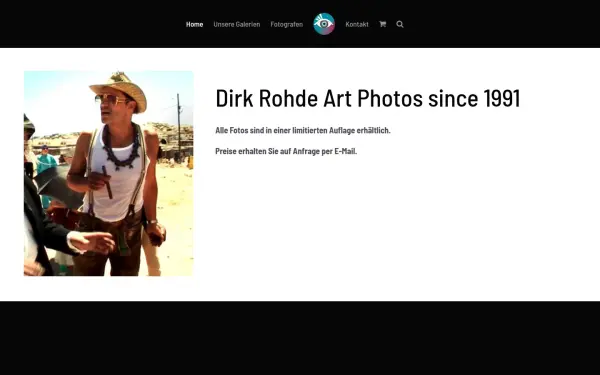Click the eye logo in header
The image size is (600, 375).
coord(324,24)
